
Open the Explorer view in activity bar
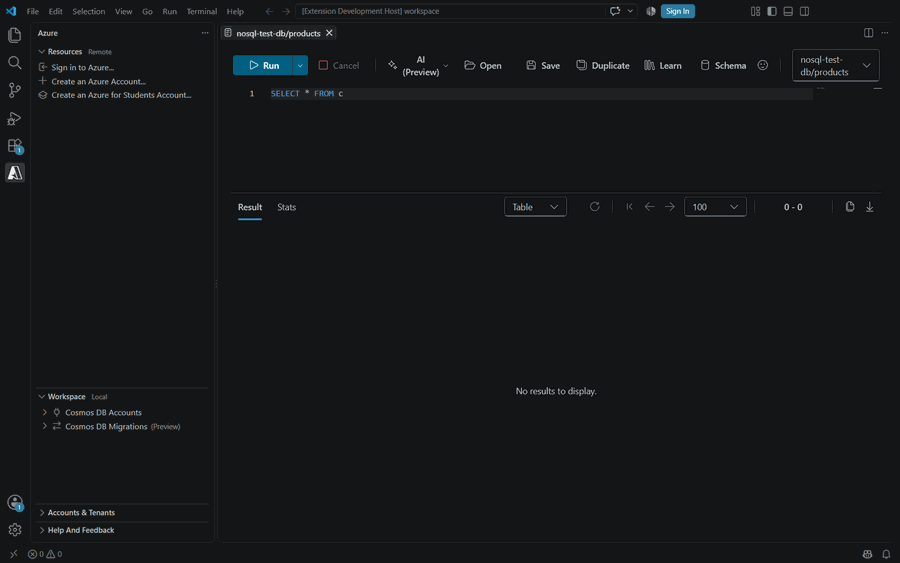tap(14, 35)
